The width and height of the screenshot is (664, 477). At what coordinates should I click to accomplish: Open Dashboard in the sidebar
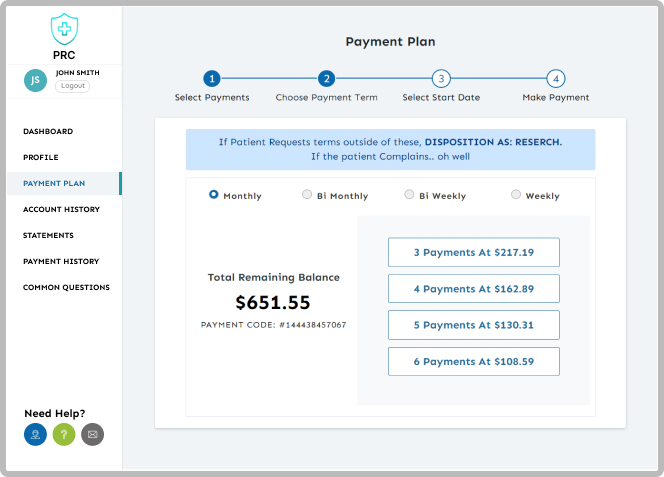tap(48, 131)
